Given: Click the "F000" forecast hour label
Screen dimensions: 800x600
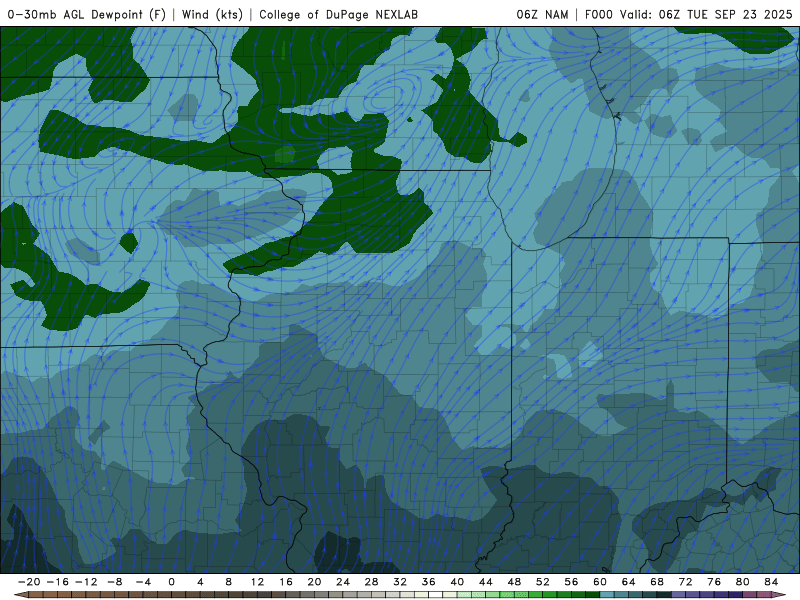Looking at the screenshot, I should [x=598, y=14].
